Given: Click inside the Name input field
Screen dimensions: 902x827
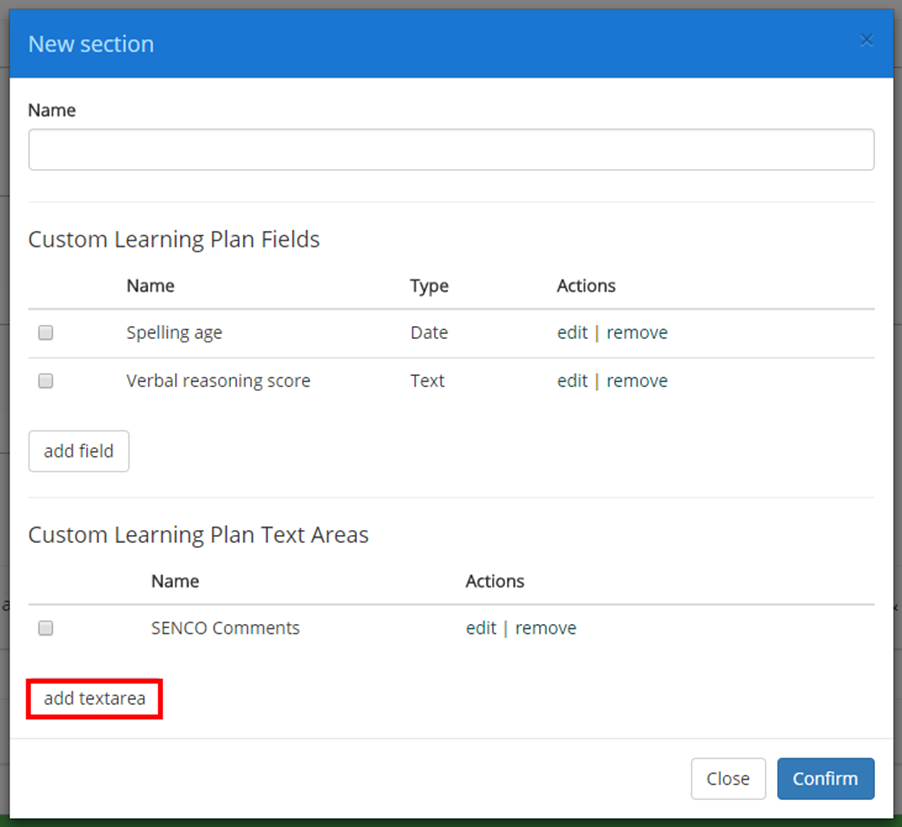Looking at the screenshot, I should tap(451, 149).
